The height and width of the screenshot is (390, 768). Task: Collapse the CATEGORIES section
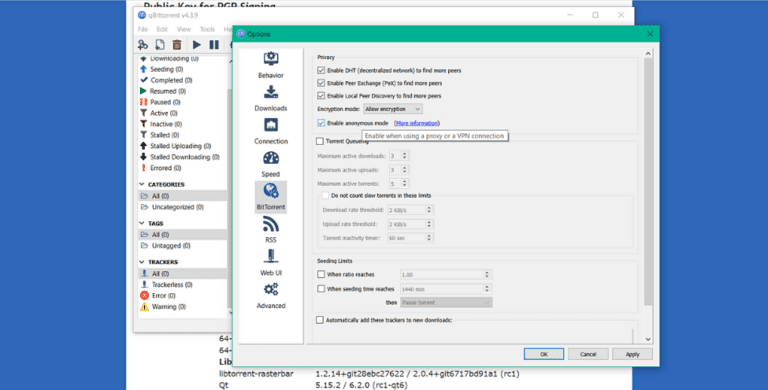coord(143,185)
